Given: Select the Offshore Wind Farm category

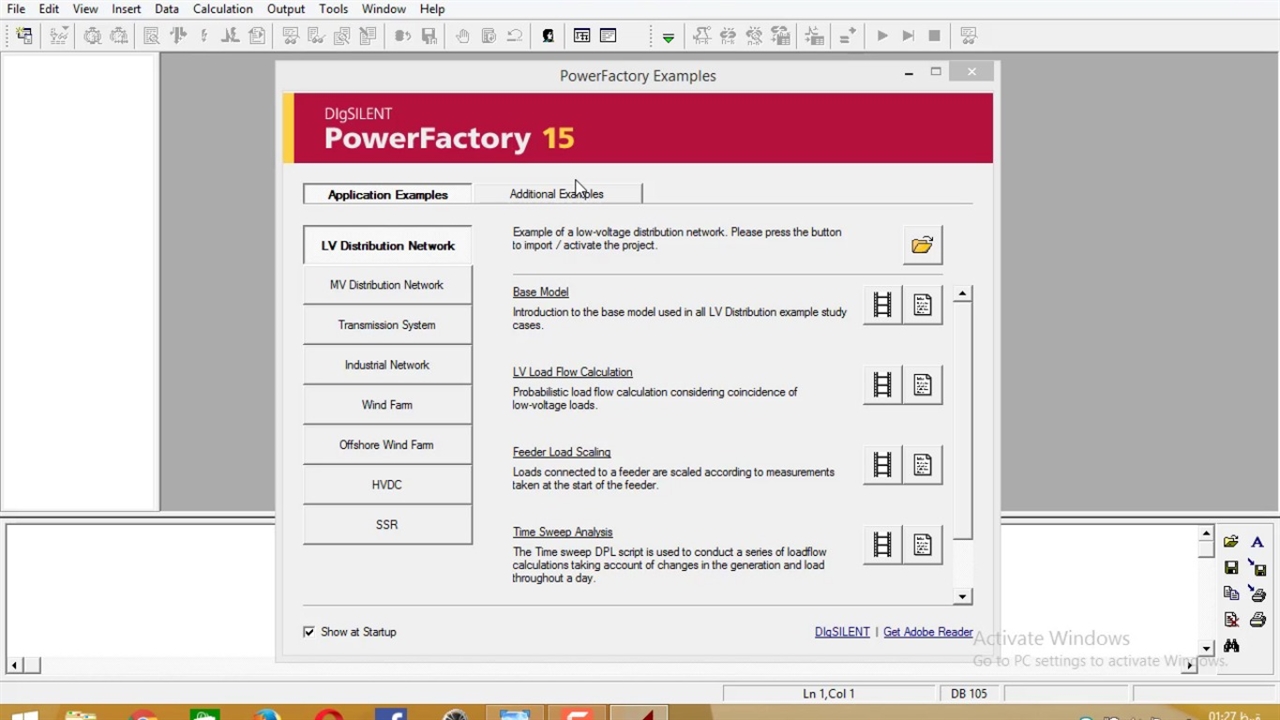Looking at the screenshot, I should [387, 445].
